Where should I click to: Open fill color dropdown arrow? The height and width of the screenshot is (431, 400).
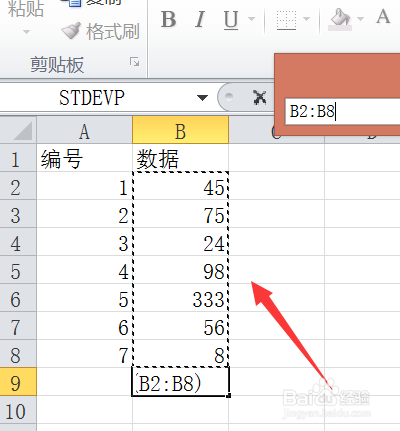pos(360,19)
